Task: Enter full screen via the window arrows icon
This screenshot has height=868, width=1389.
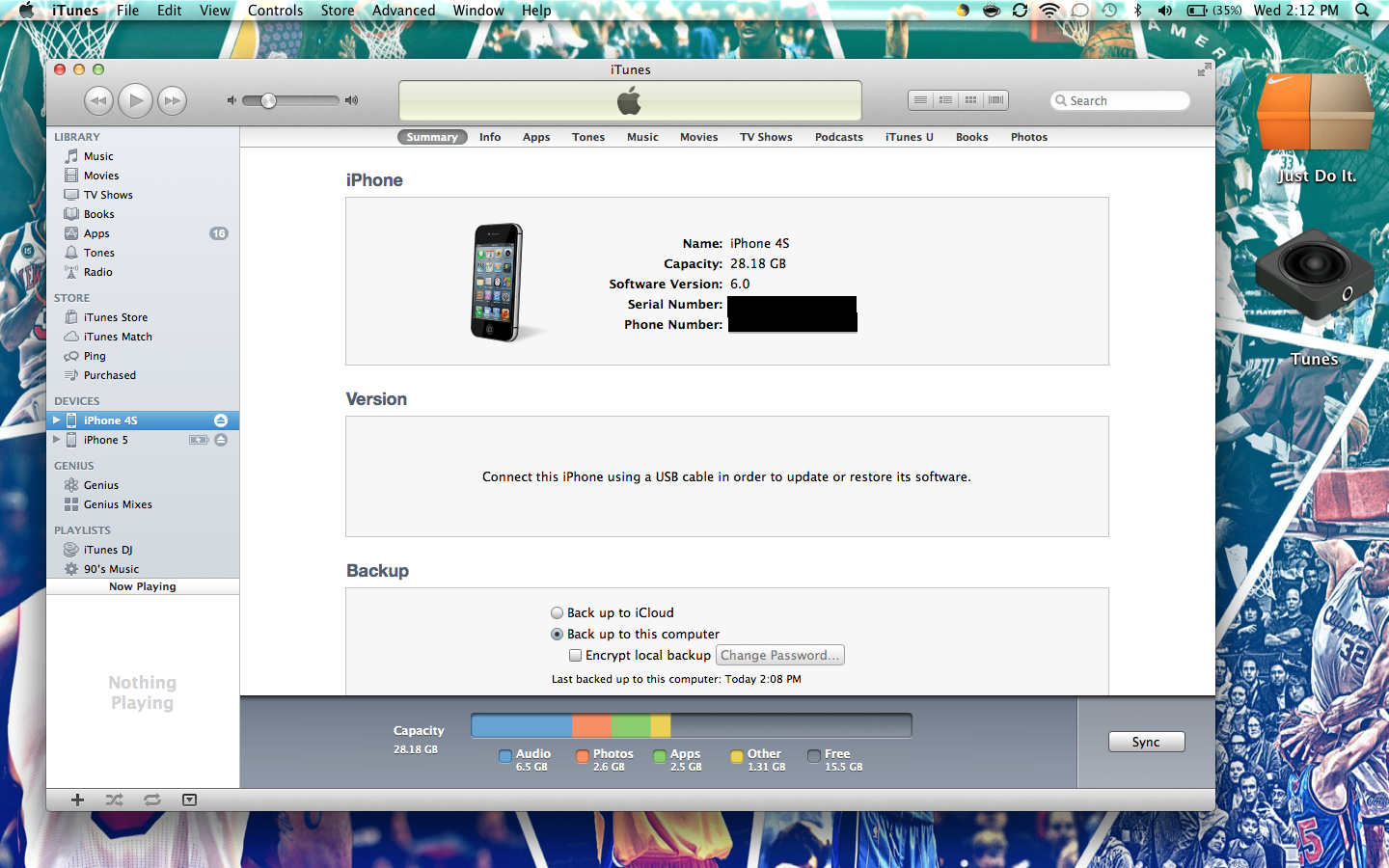Action: [x=1204, y=69]
